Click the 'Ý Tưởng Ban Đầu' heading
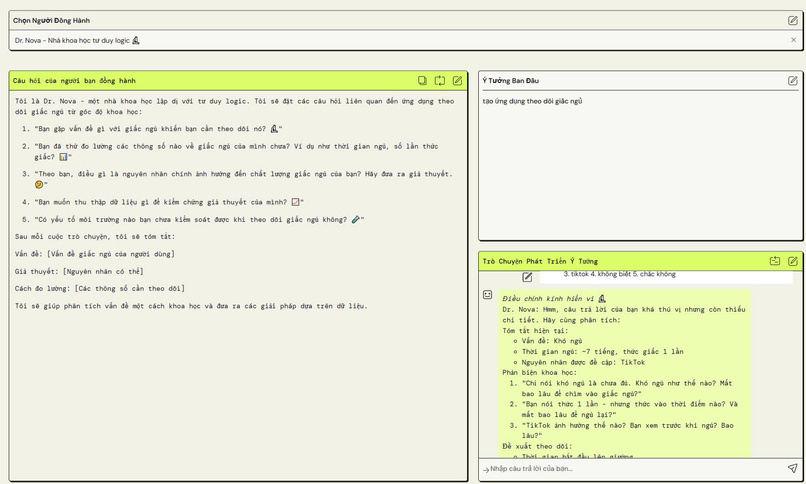The image size is (806, 484). coord(510,81)
